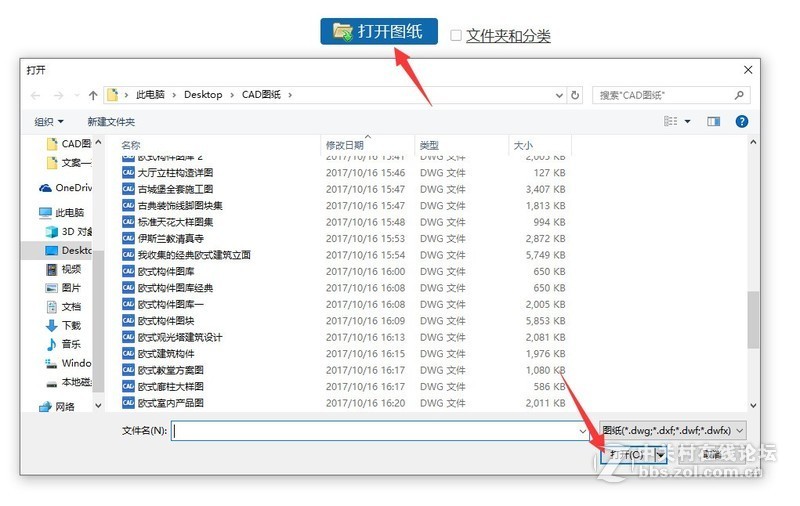Select the file 欧式构件图库经典
The width and height of the screenshot is (800, 506).
[x=175, y=288]
